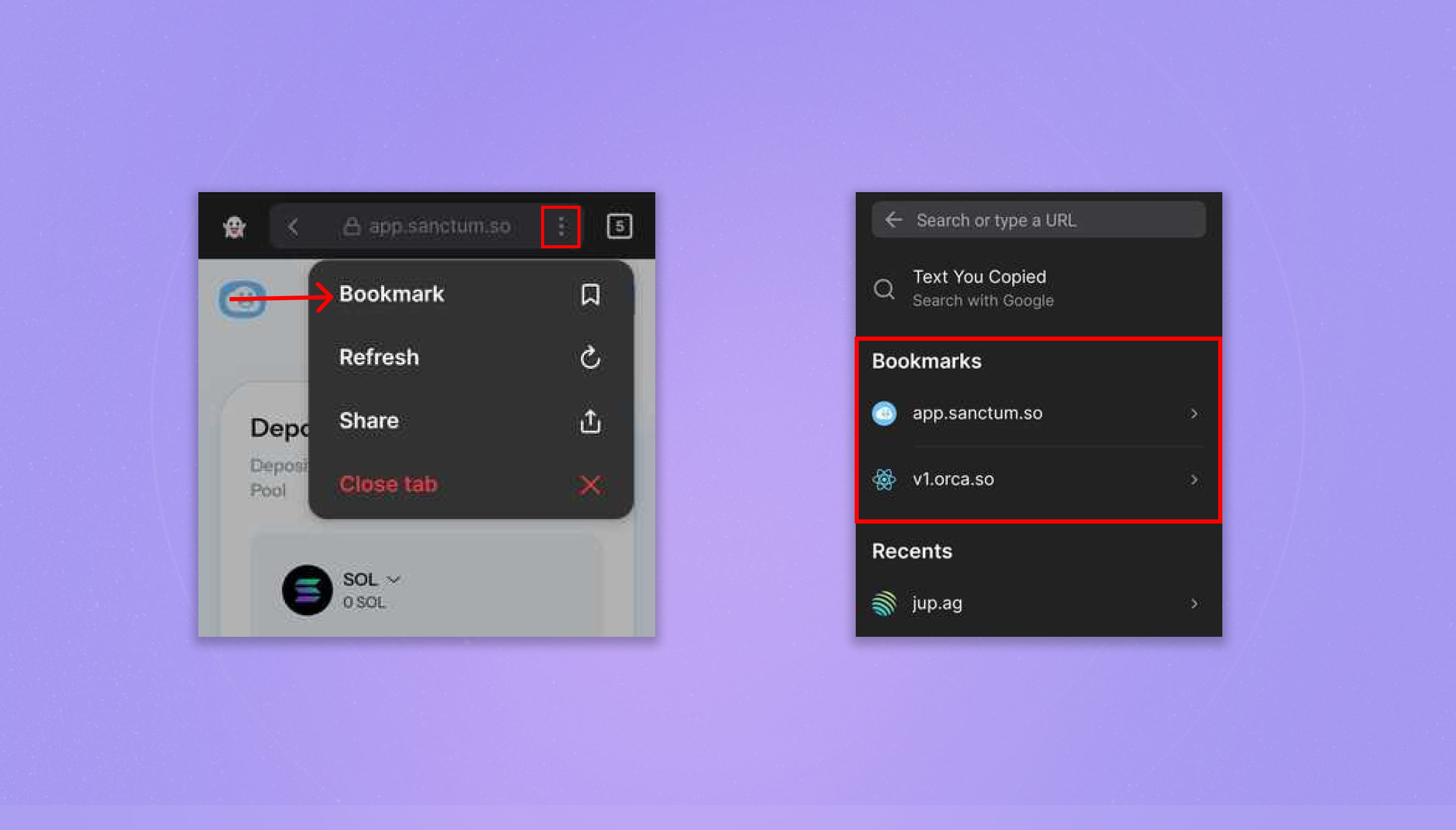Click the 0 SOL balance text
Screen dimensions: 1456x830
coord(363,603)
